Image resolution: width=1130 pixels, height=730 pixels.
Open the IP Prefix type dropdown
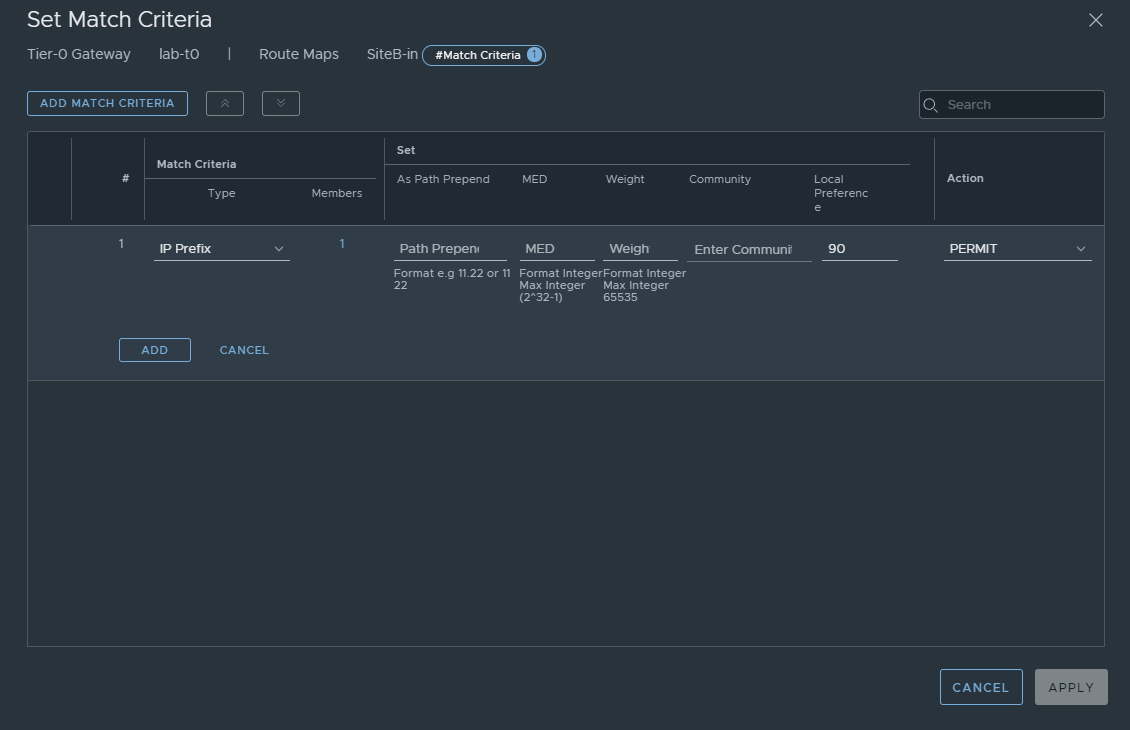(222, 249)
